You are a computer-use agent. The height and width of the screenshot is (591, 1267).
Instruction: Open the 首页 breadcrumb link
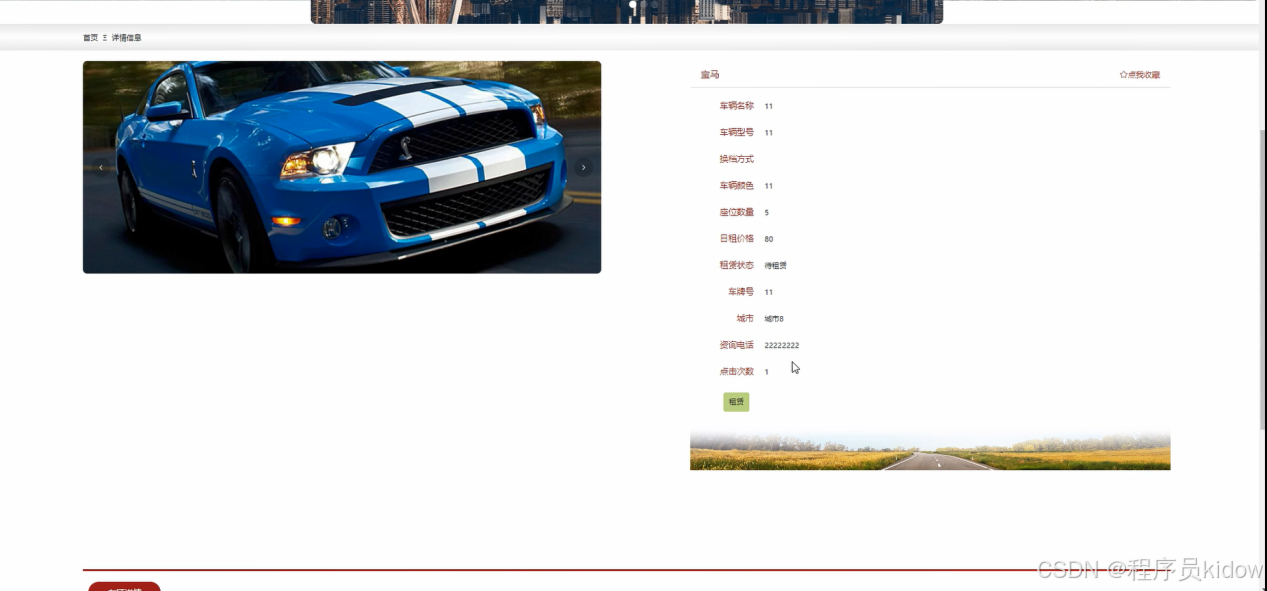click(90, 38)
